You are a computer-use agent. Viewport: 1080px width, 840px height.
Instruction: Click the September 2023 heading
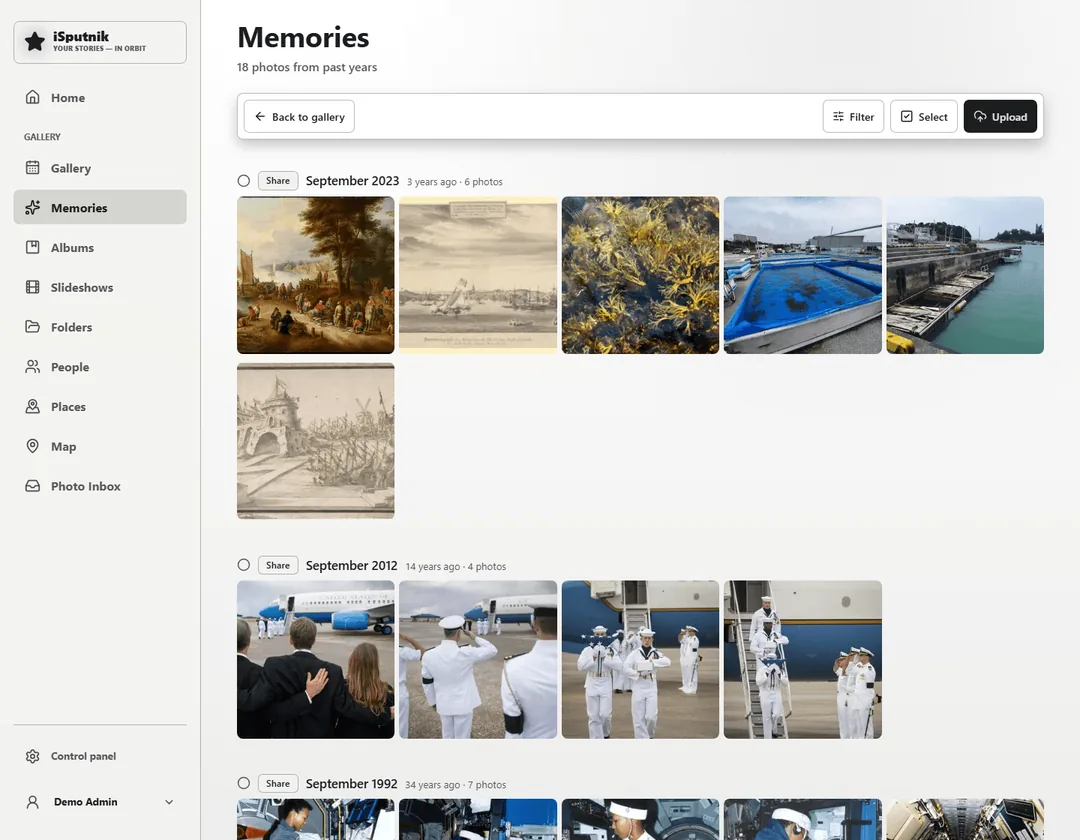352,180
